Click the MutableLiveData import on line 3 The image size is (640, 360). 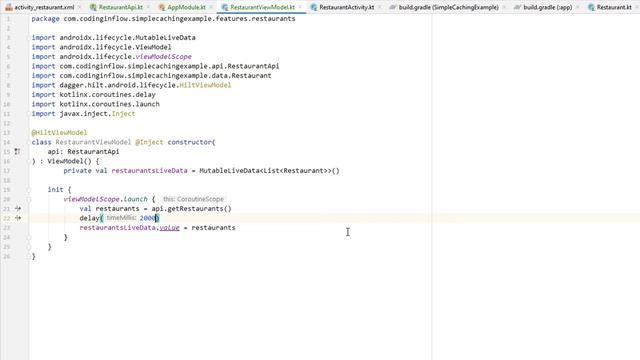coord(113,38)
